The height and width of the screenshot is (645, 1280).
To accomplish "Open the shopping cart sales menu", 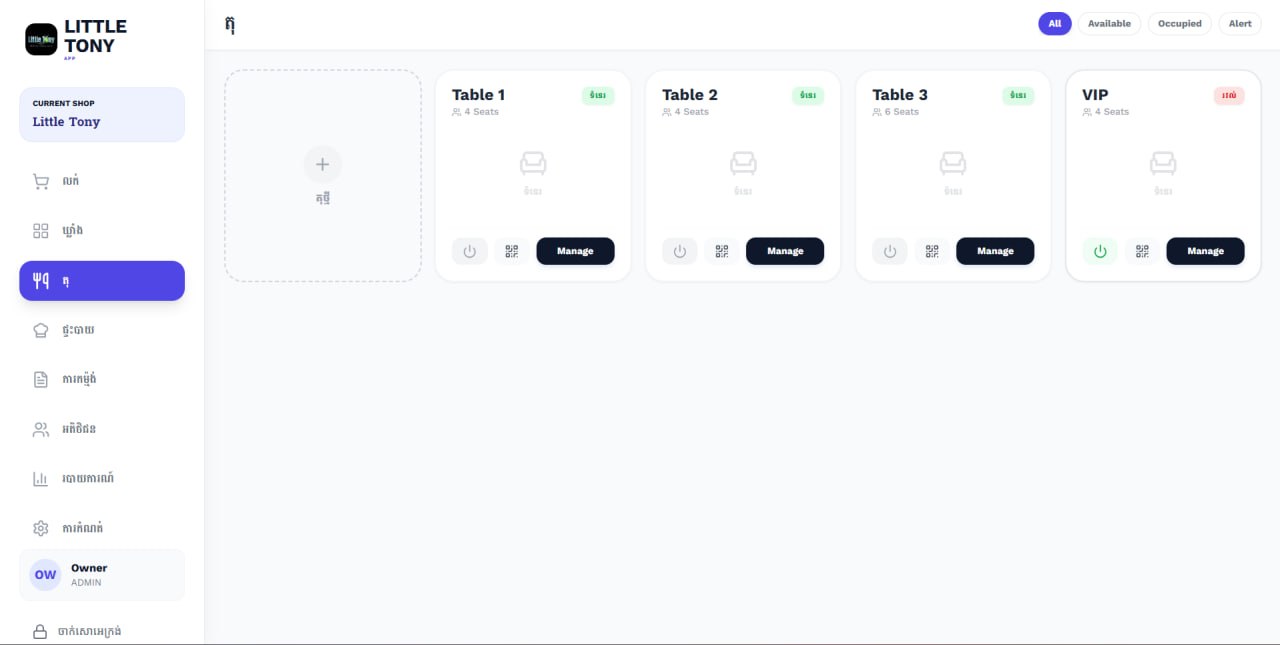I will (x=102, y=182).
